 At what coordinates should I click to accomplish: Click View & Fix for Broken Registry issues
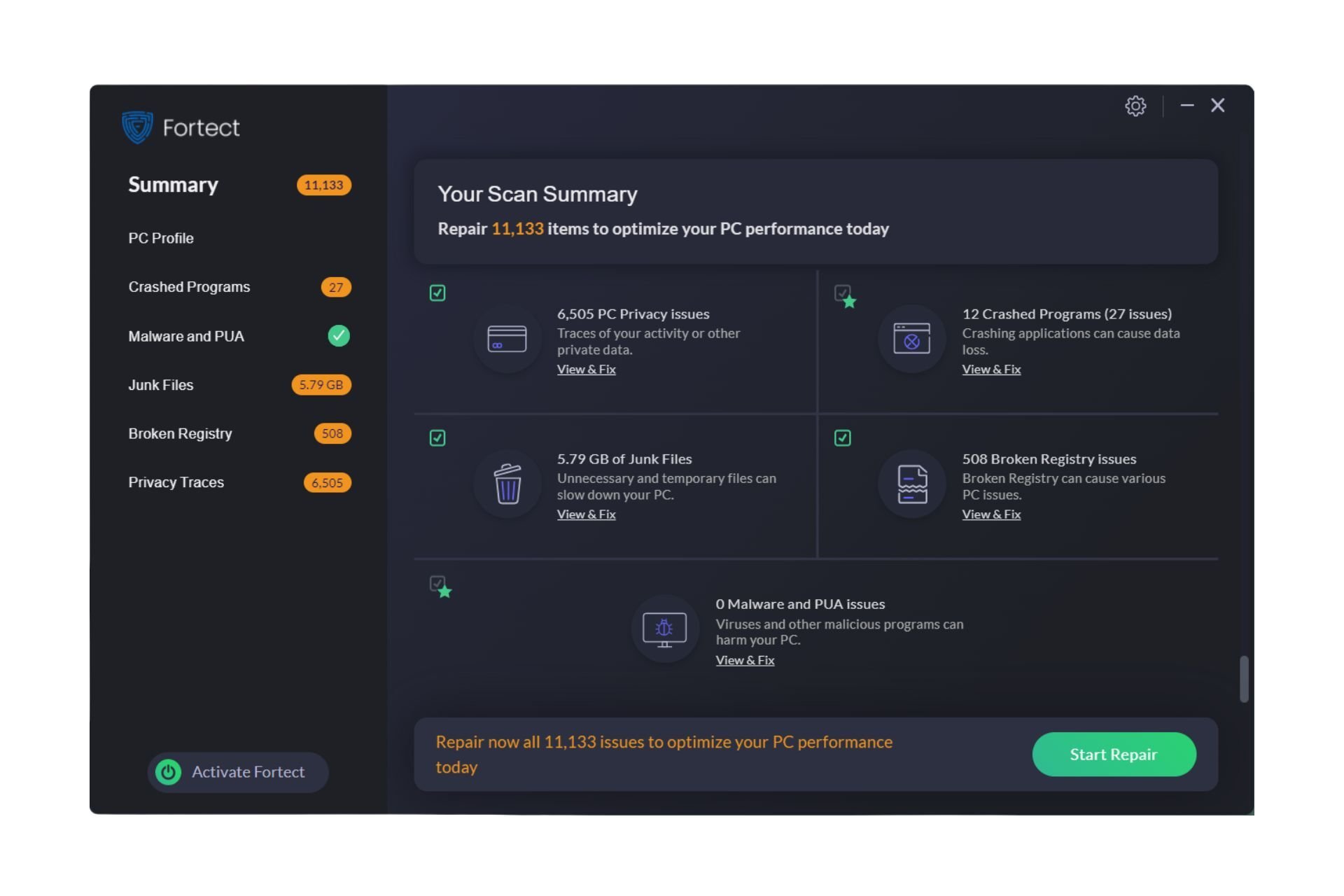click(991, 514)
